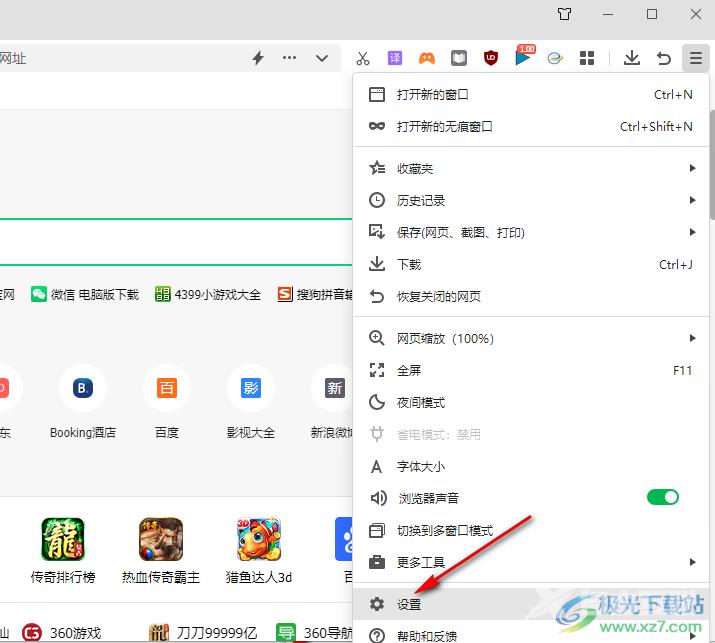
Task: Open the uBlock red shield extension icon
Action: 491,58
